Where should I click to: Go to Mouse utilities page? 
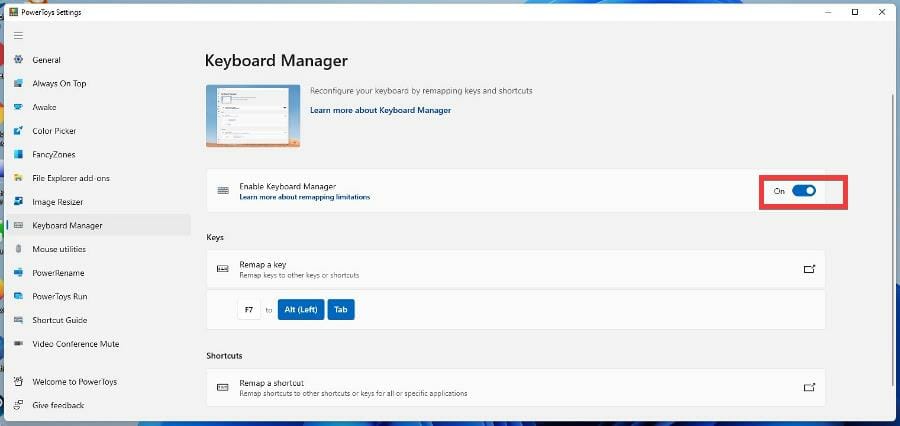coord(59,249)
